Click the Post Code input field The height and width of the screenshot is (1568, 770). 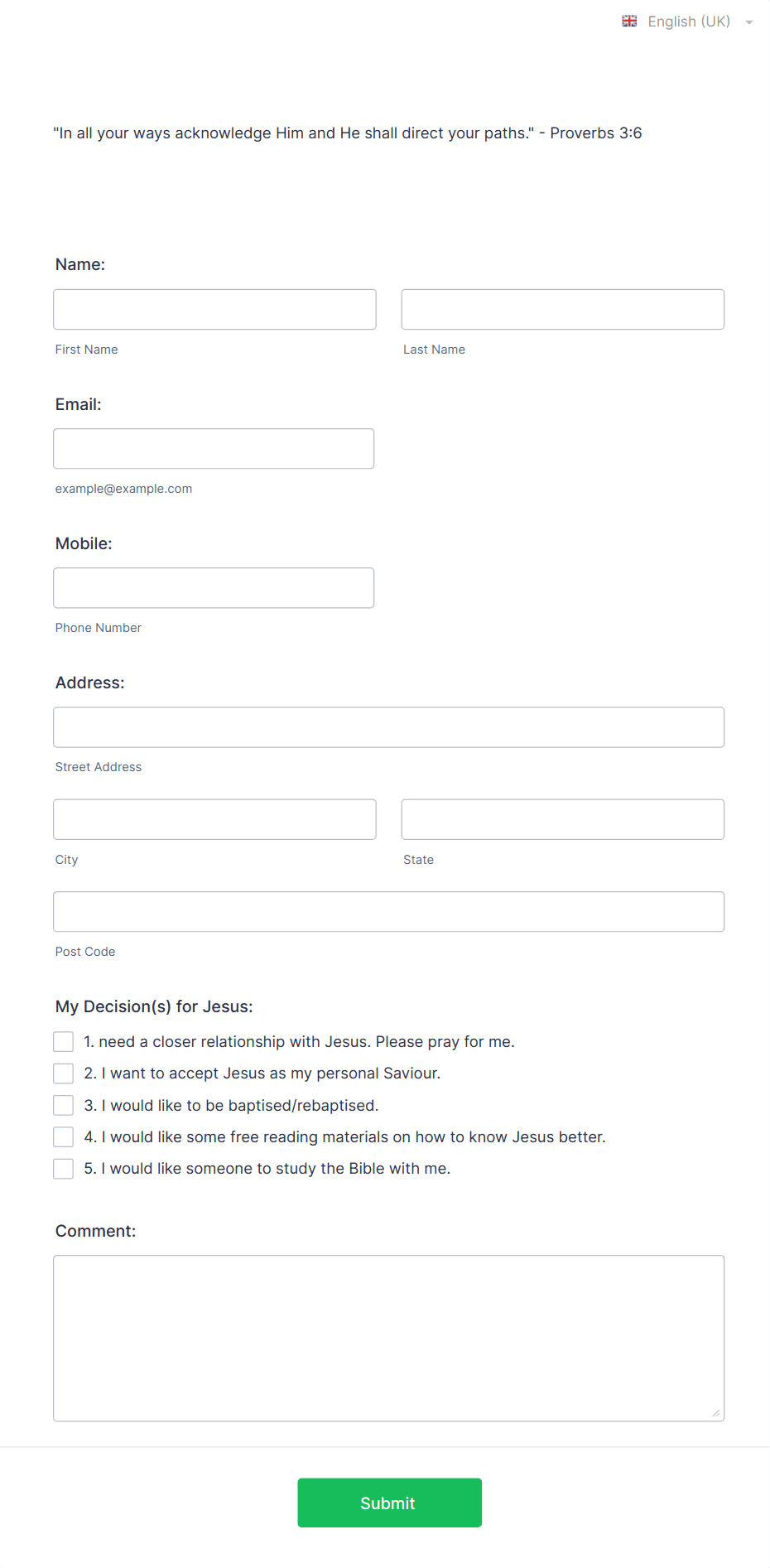[388, 911]
